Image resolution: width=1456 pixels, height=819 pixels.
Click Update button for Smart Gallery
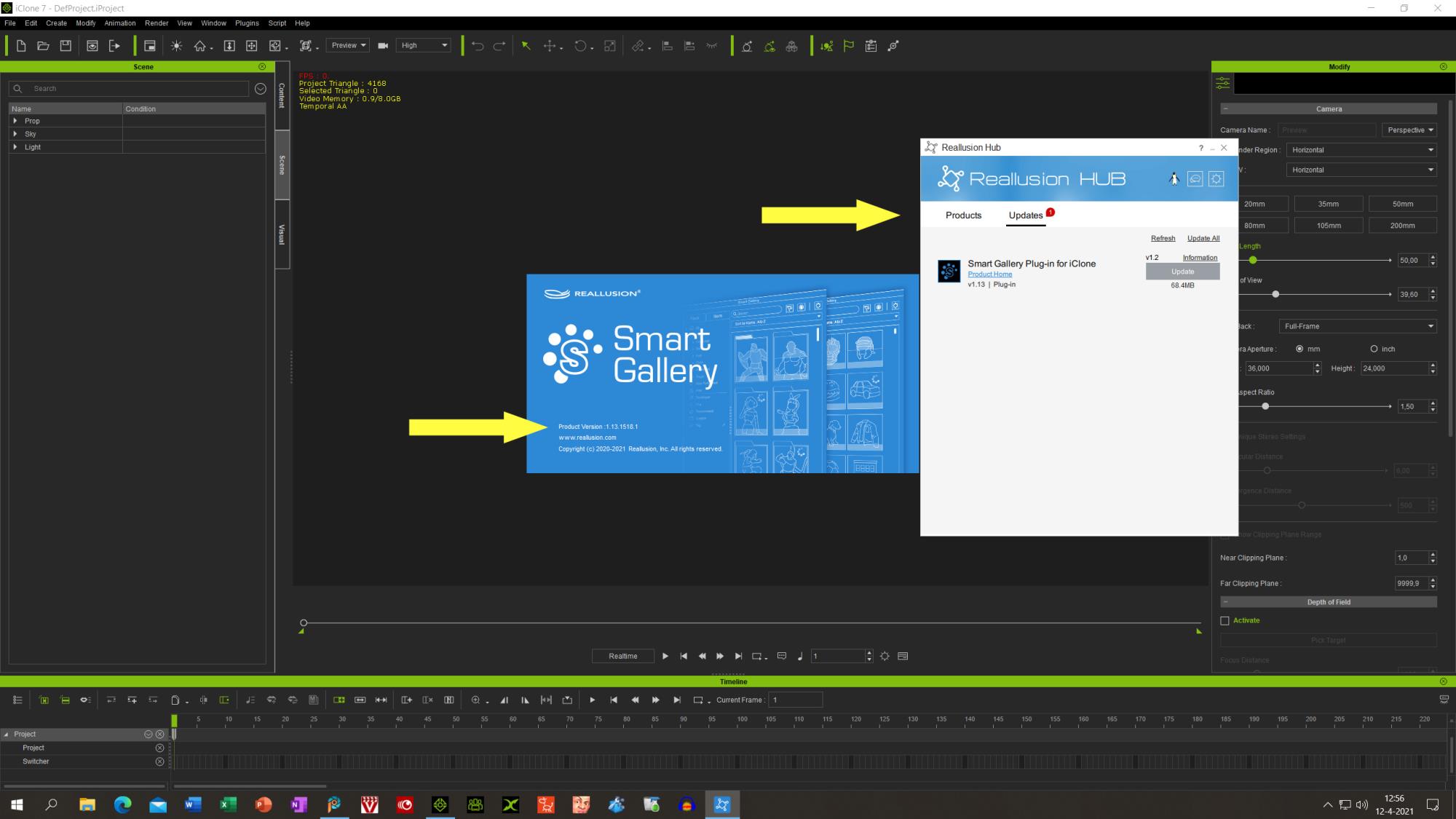pyautogui.click(x=1182, y=272)
